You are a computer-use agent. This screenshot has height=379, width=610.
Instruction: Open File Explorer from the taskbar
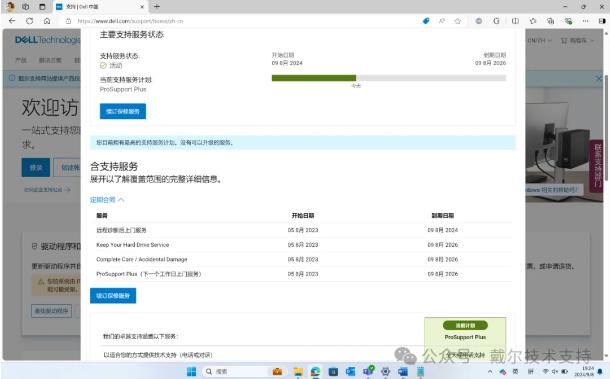[298, 371]
